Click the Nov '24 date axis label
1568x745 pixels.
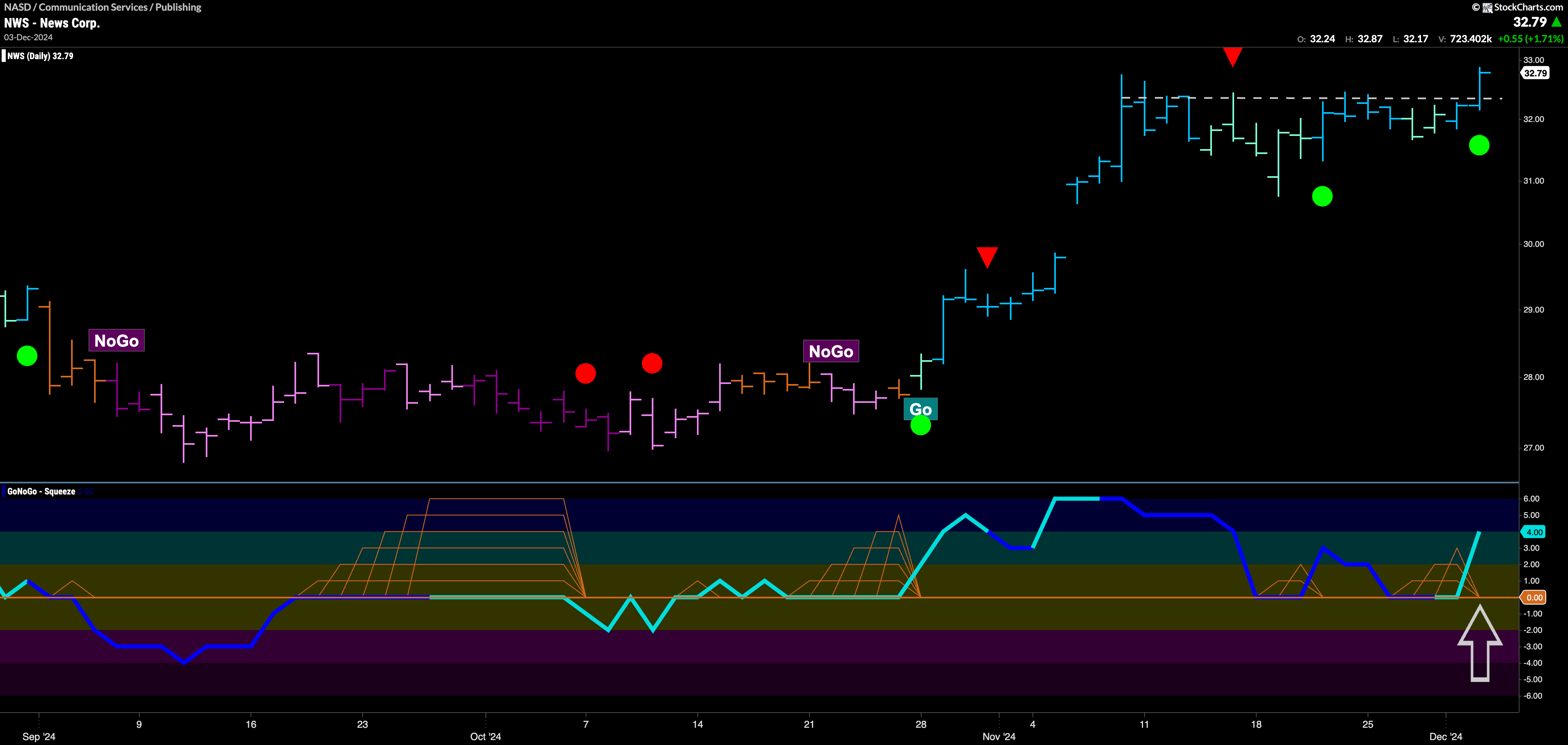pos(999,736)
